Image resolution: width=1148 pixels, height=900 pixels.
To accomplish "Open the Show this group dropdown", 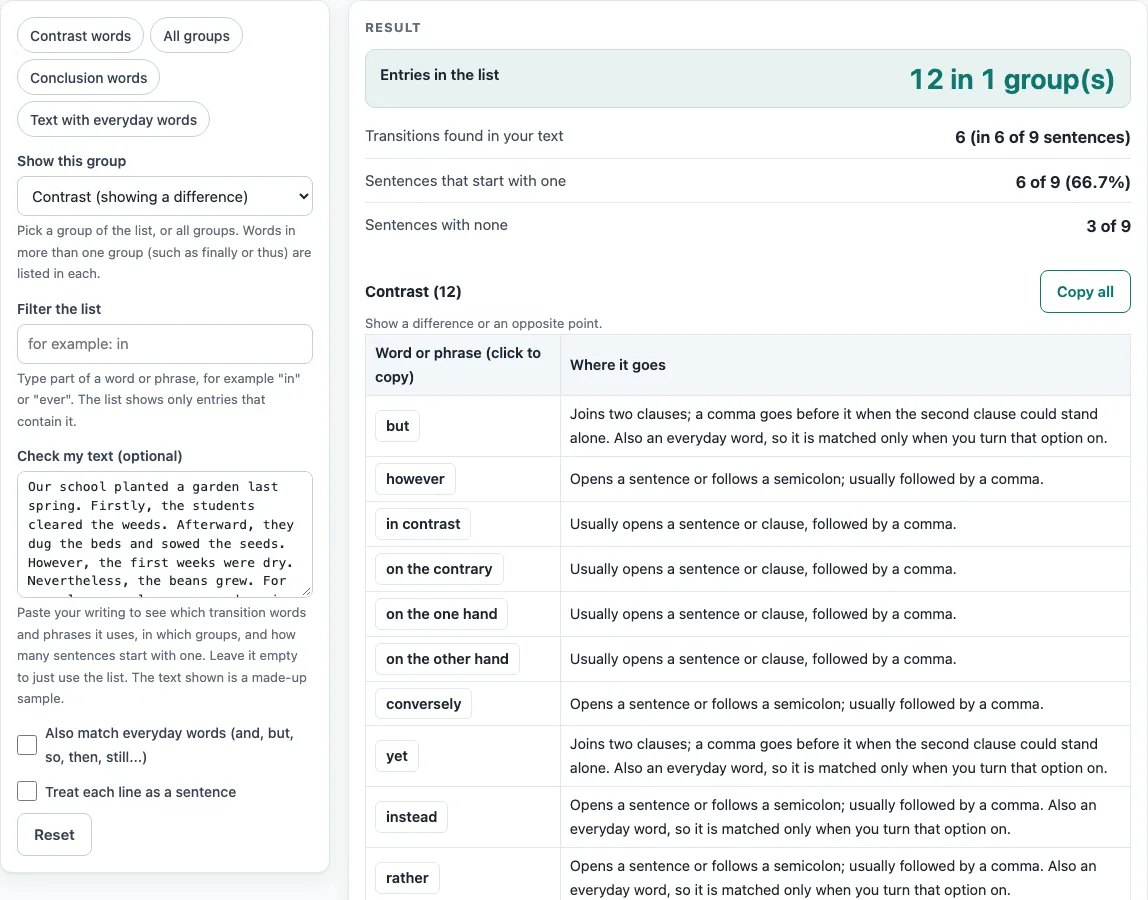I will tap(165, 196).
